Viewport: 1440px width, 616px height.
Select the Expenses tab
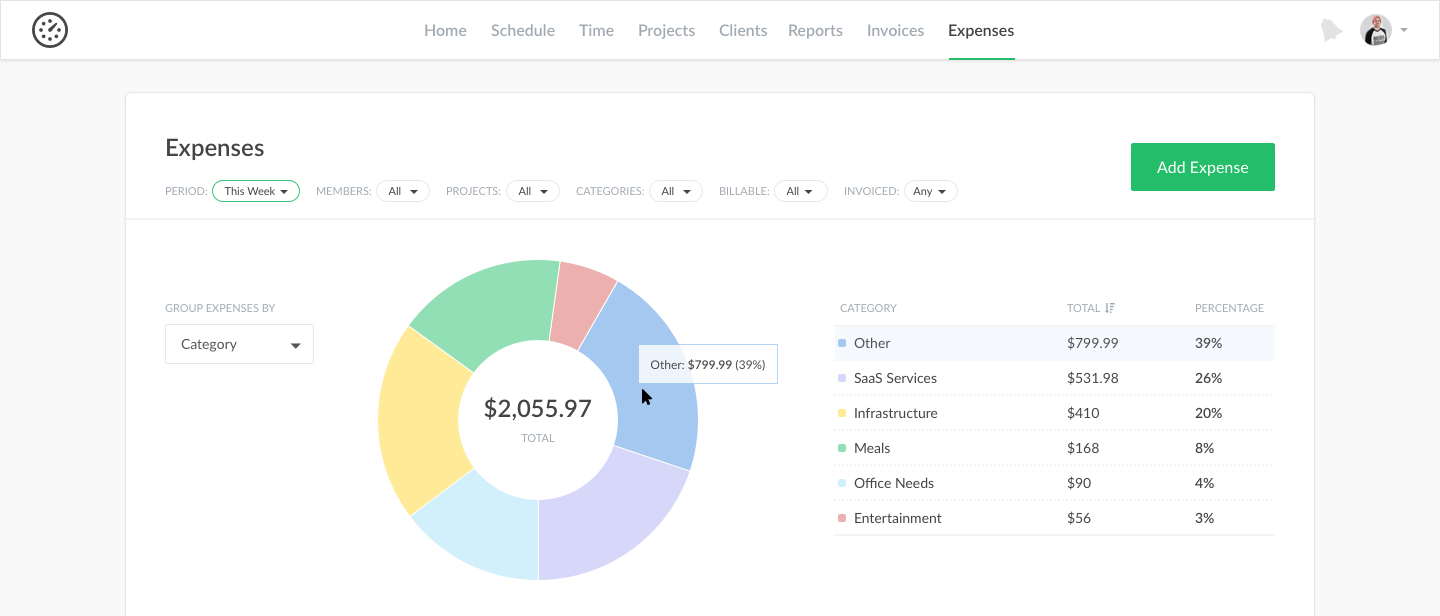click(981, 30)
